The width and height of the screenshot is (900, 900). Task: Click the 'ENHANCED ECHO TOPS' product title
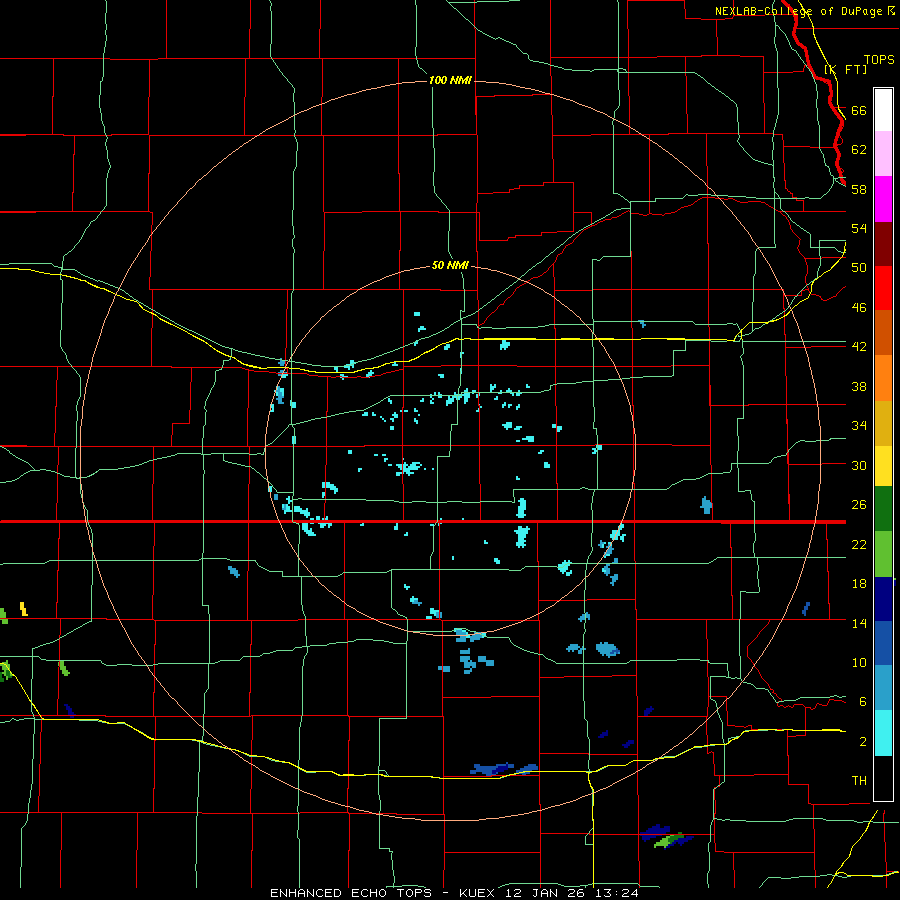(x=351, y=893)
